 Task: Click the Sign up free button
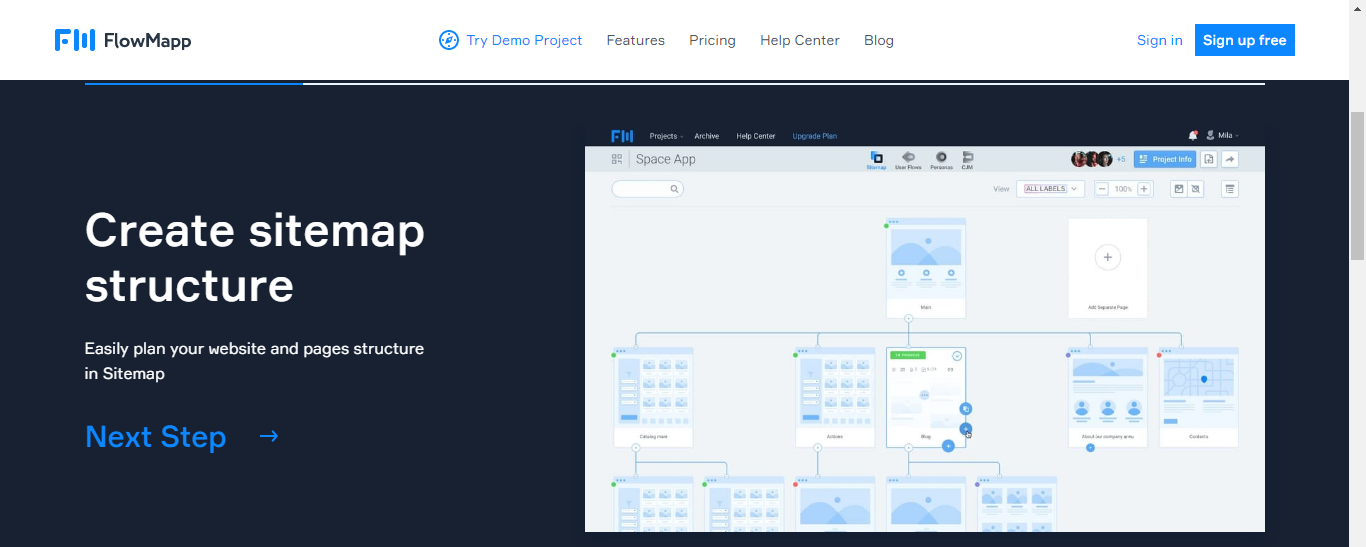(x=1244, y=40)
